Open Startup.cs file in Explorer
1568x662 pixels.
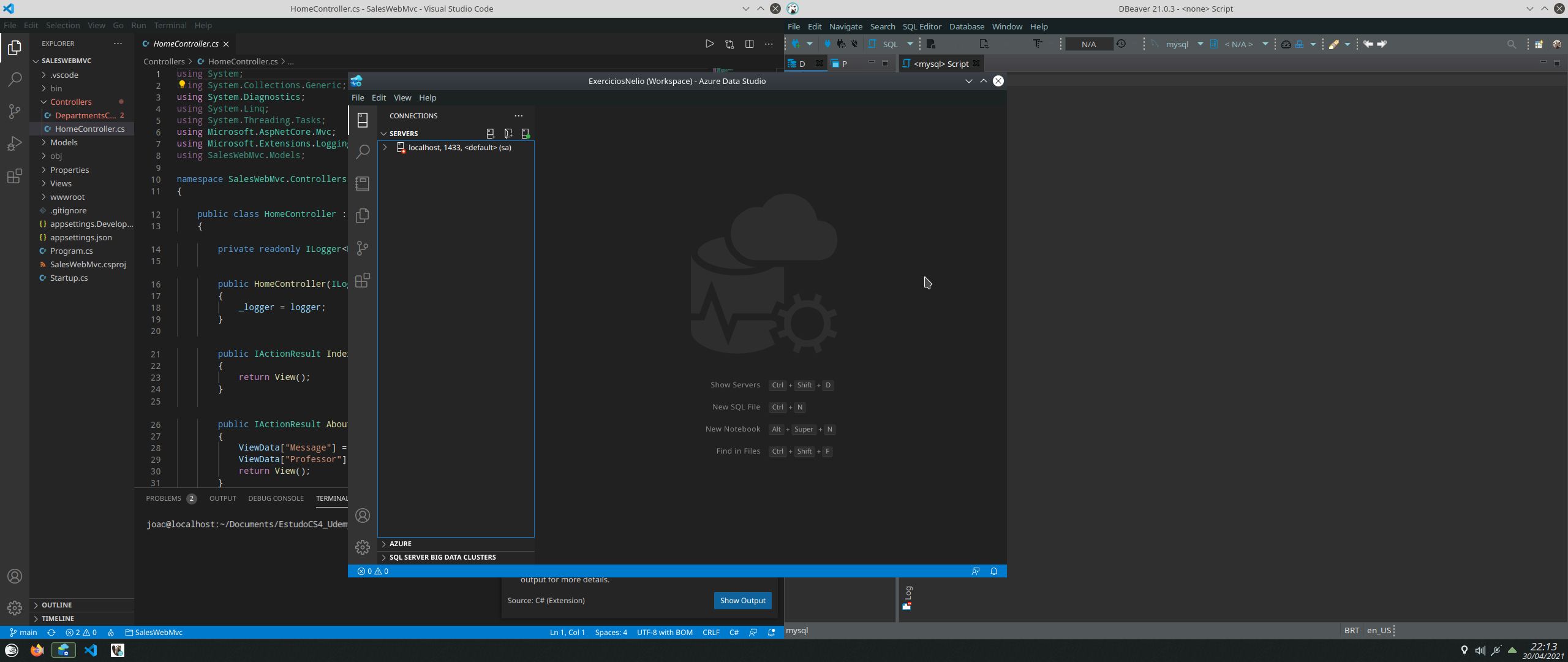point(69,278)
